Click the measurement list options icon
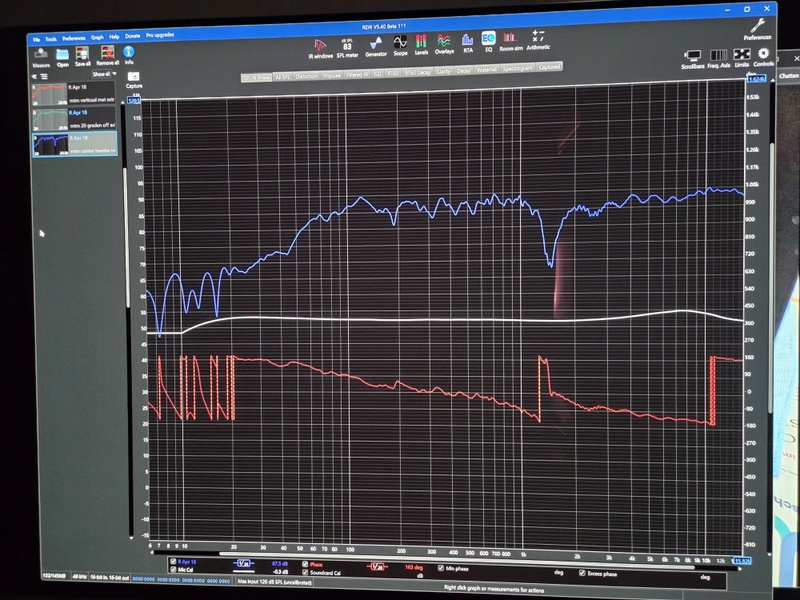This screenshot has height=600, width=800. pyautogui.click(x=44, y=77)
